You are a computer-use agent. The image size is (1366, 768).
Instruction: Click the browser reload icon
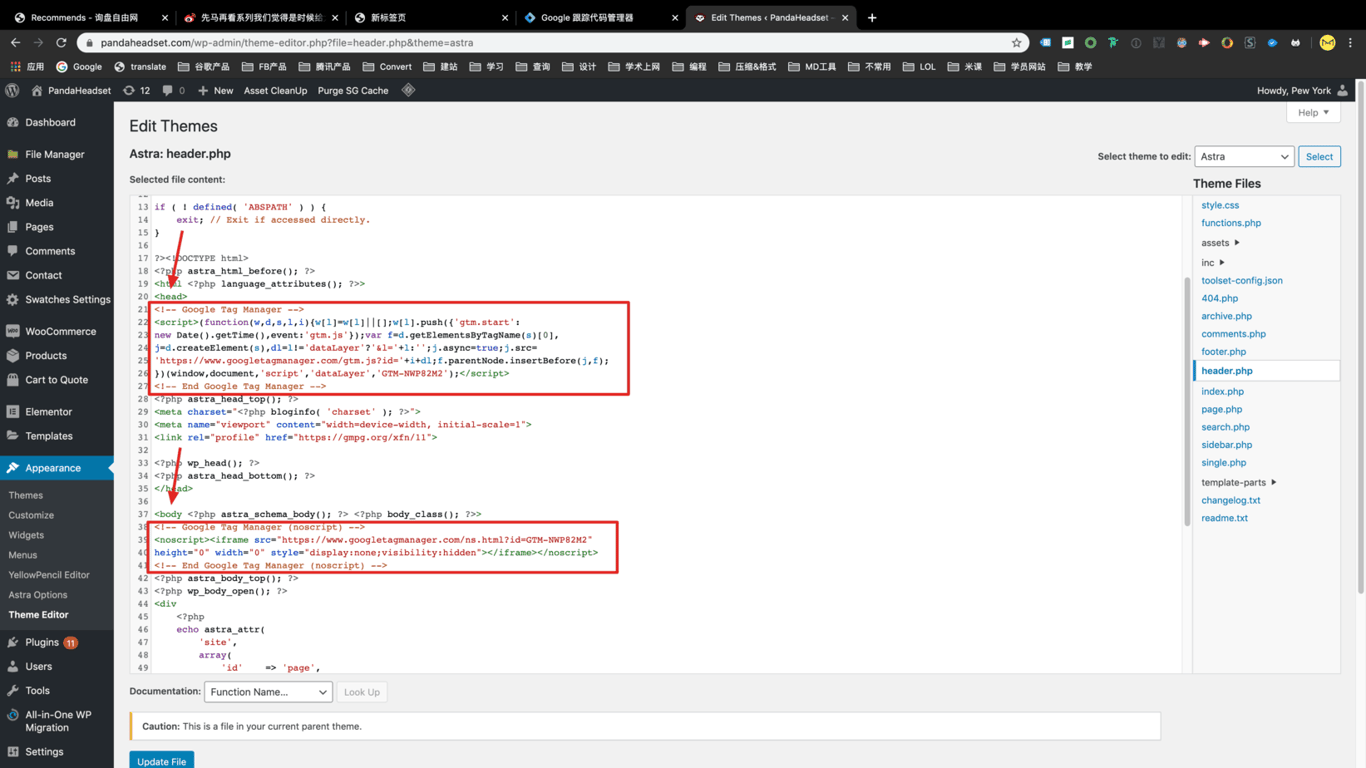(61, 43)
